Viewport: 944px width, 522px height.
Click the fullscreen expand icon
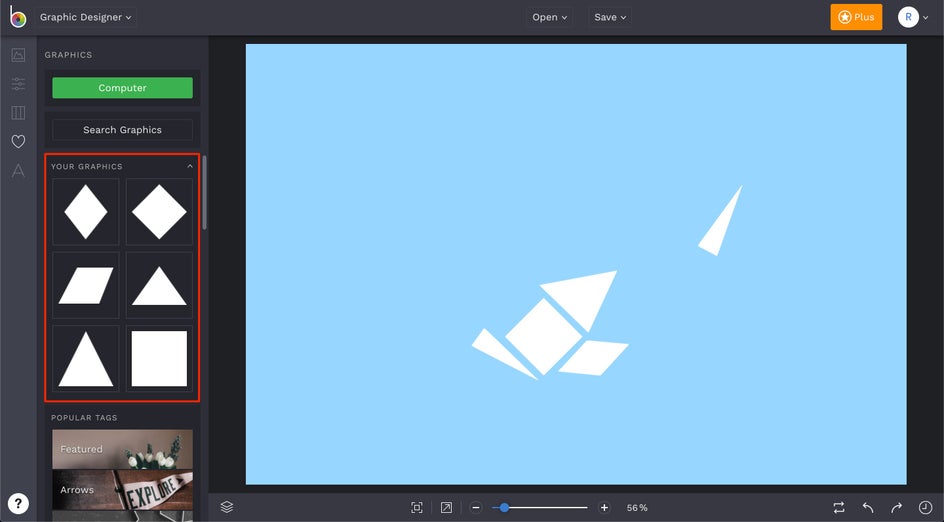point(446,508)
